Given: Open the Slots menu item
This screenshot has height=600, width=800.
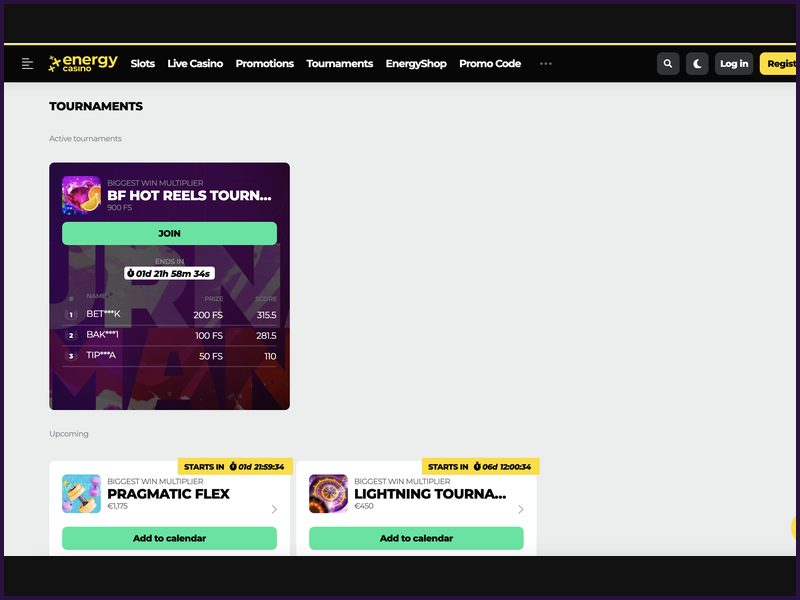Looking at the screenshot, I should click(143, 64).
